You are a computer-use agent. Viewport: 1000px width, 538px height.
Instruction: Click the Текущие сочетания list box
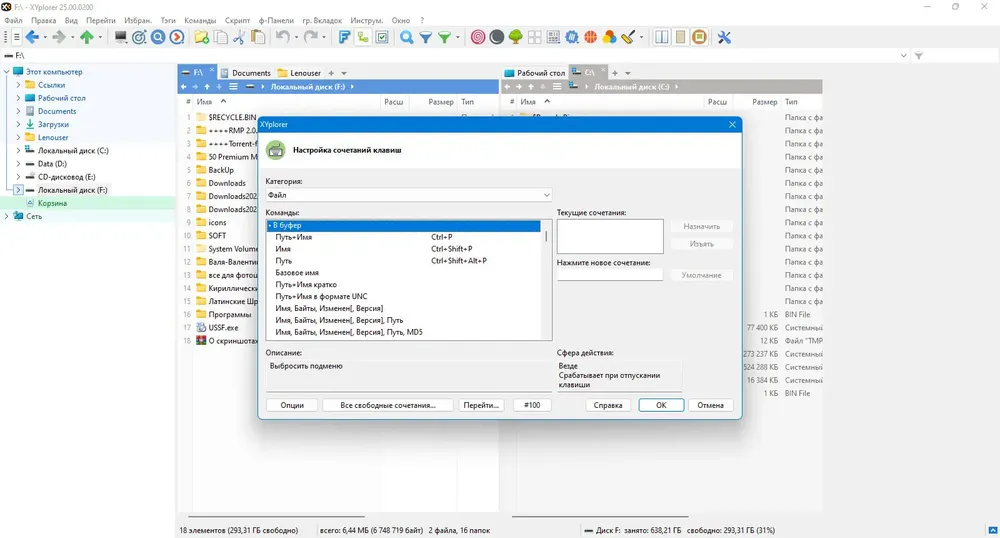coord(610,236)
